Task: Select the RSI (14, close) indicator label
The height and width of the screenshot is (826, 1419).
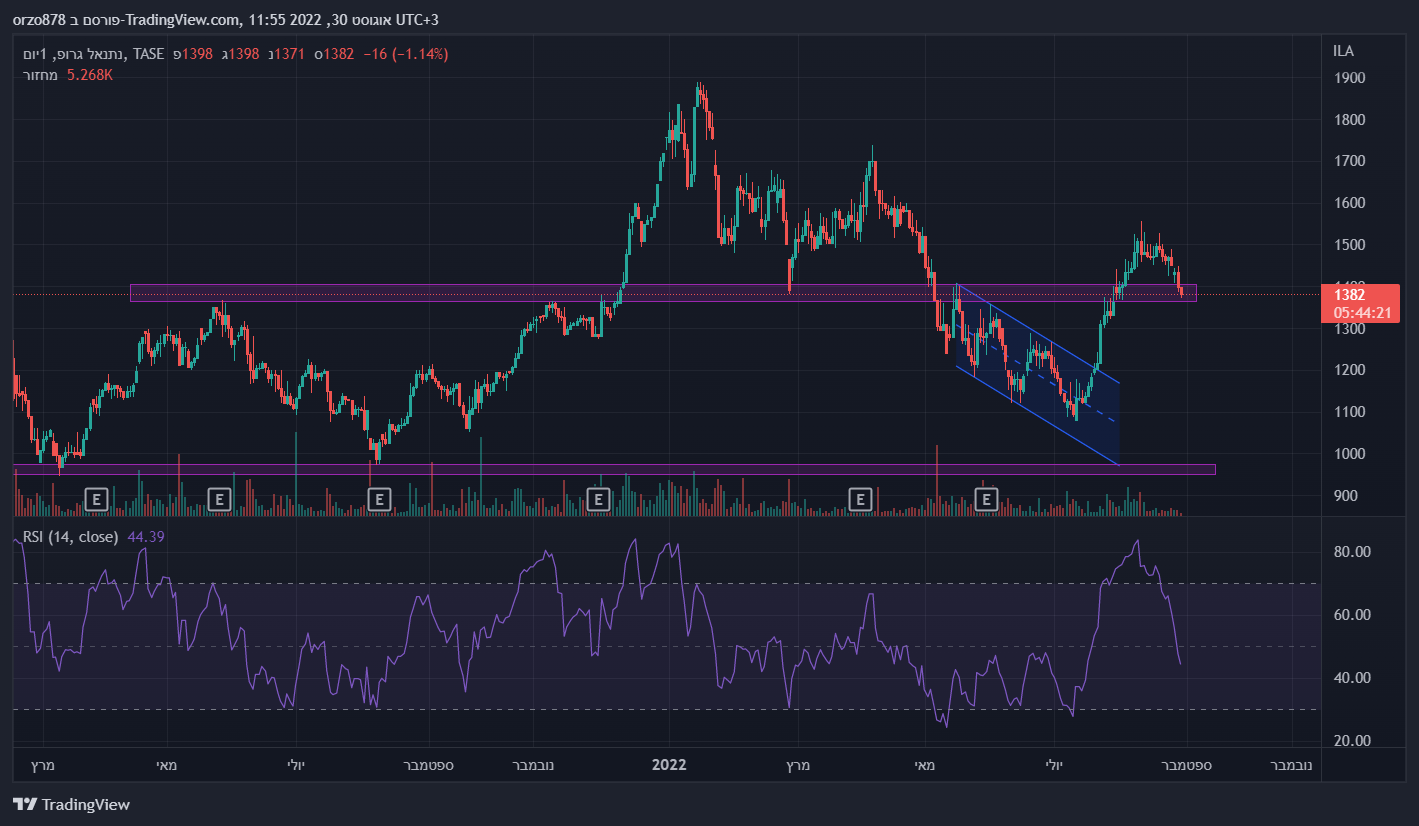Action: tap(70, 537)
